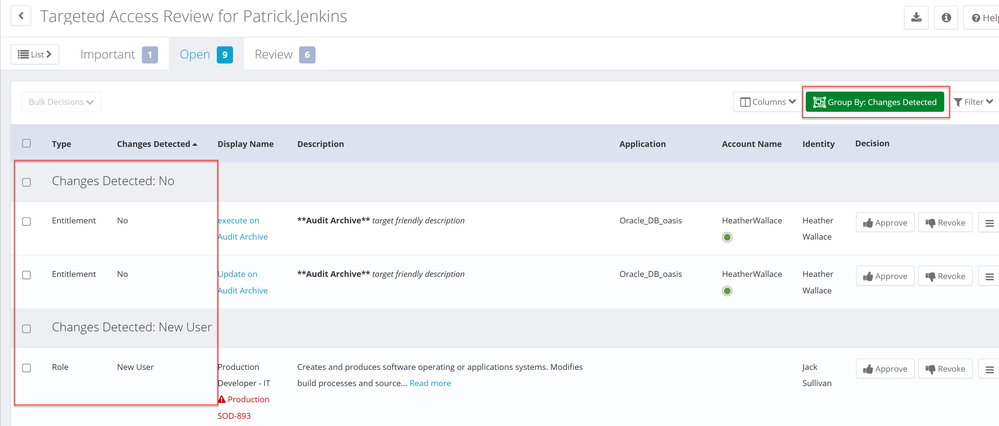Tick the select-all checkbox in the table header

click(27, 143)
